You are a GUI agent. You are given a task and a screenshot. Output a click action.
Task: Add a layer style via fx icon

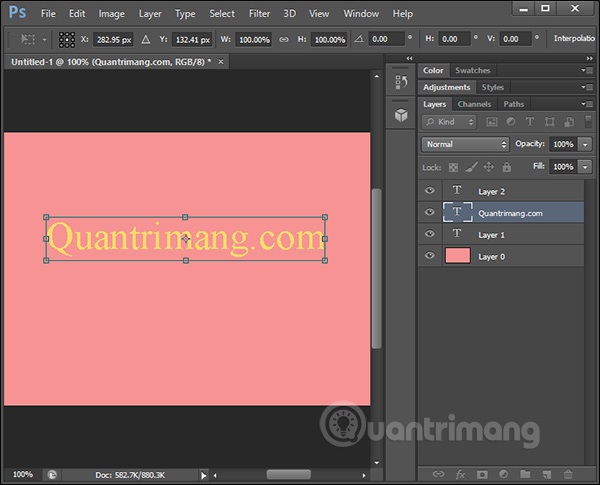461,473
